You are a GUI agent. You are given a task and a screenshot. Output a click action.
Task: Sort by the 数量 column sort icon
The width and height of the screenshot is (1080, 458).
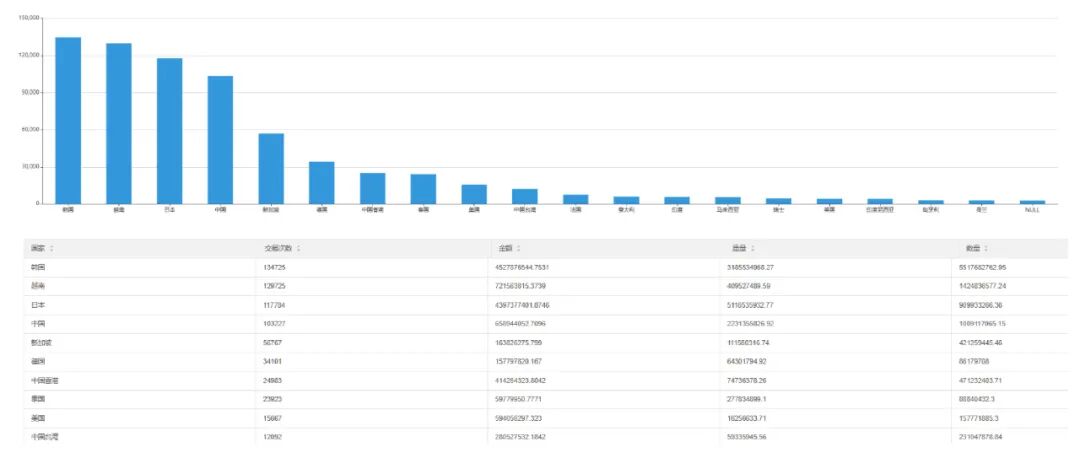pyautogui.click(x=986, y=249)
